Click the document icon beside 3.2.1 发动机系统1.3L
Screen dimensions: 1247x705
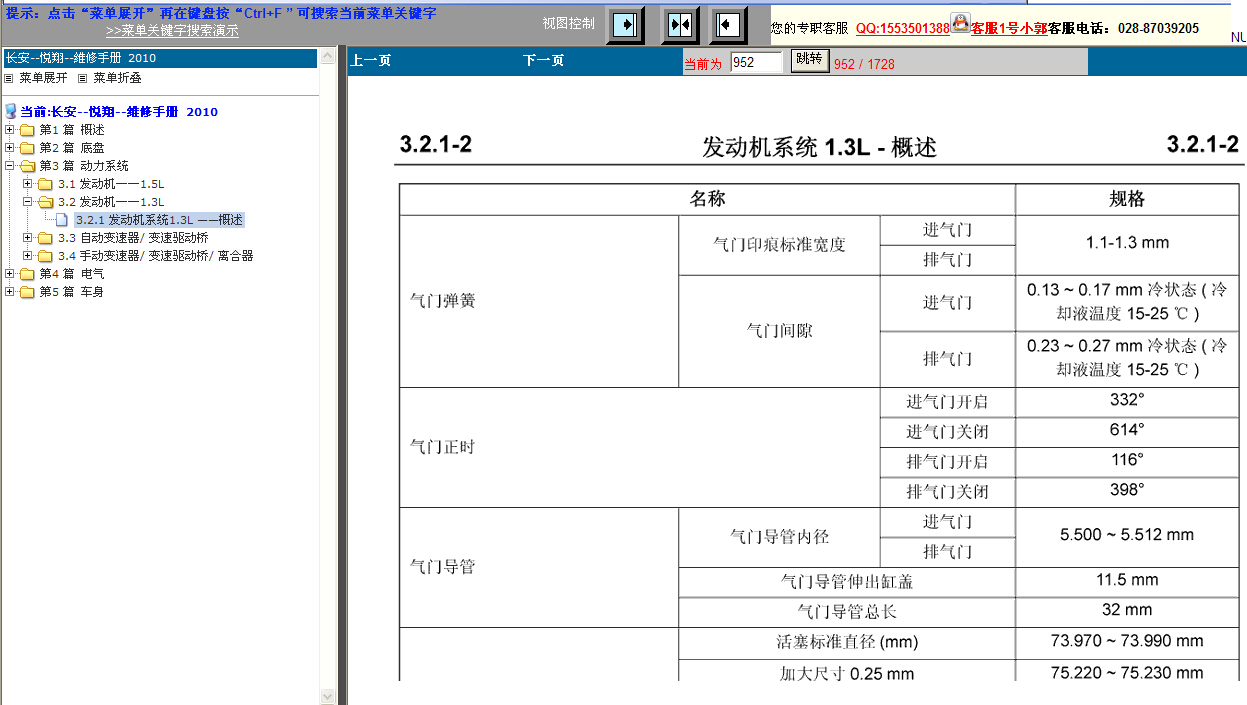click(62, 220)
